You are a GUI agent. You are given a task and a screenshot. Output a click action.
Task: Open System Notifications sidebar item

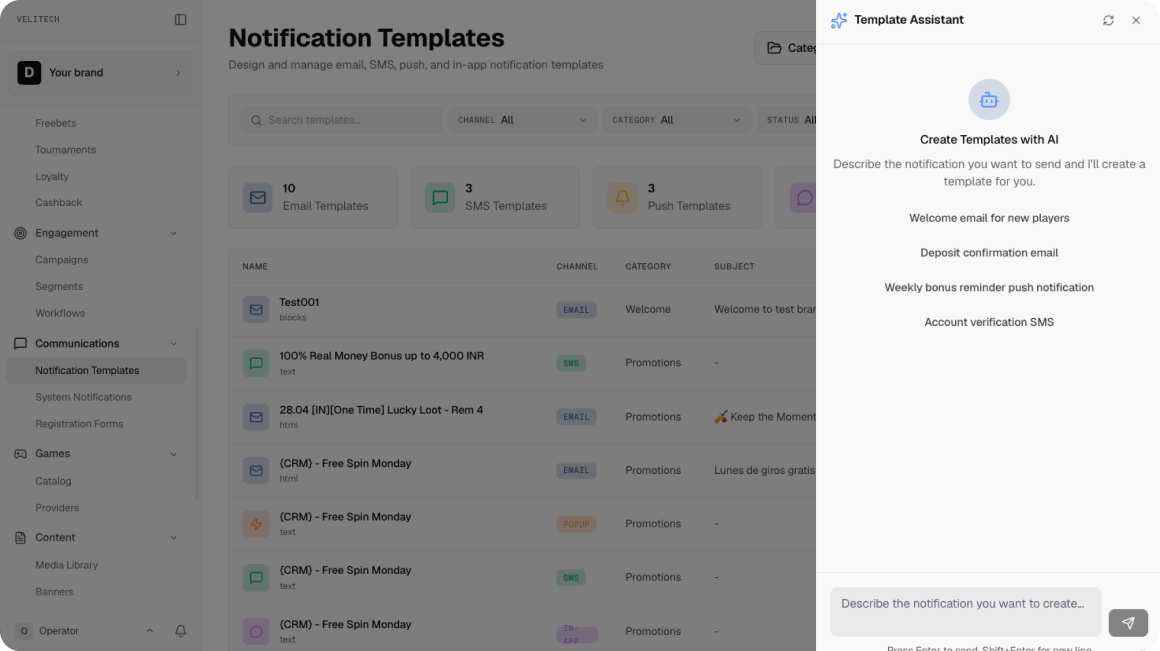pyautogui.click(x=83, y=397)
